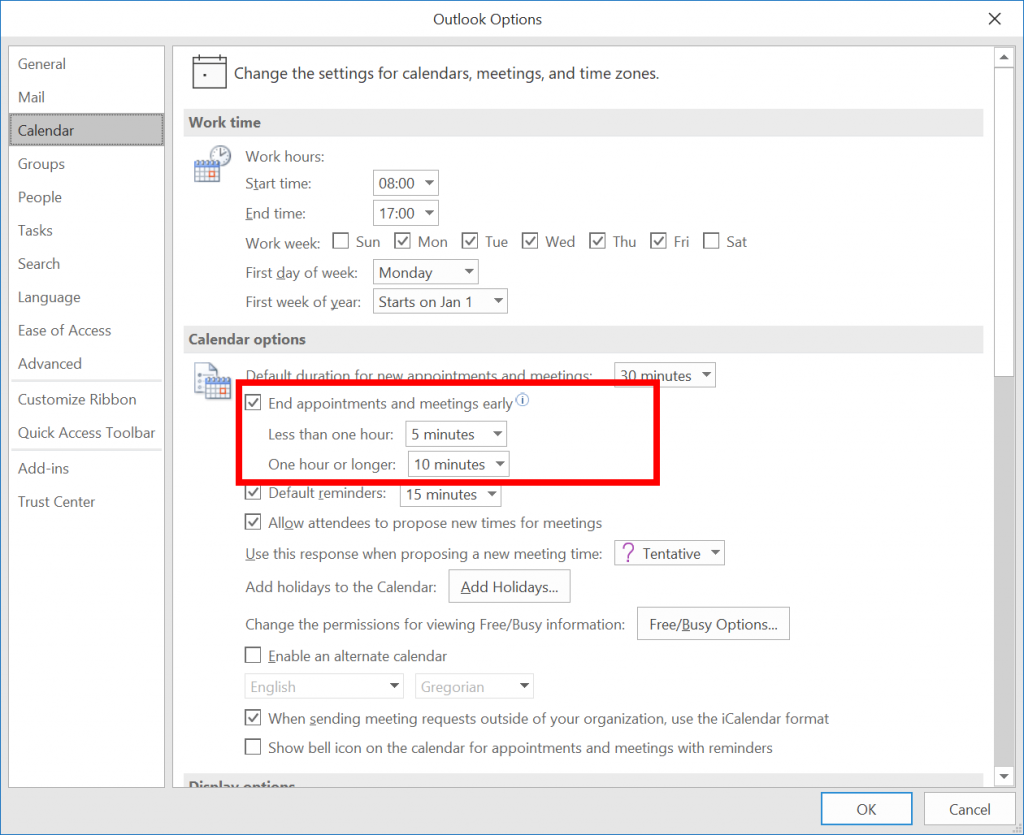Open the One hour or longer dropdown
The image size is (1024, 835).
pyautogui.click(x=459, y=464)
